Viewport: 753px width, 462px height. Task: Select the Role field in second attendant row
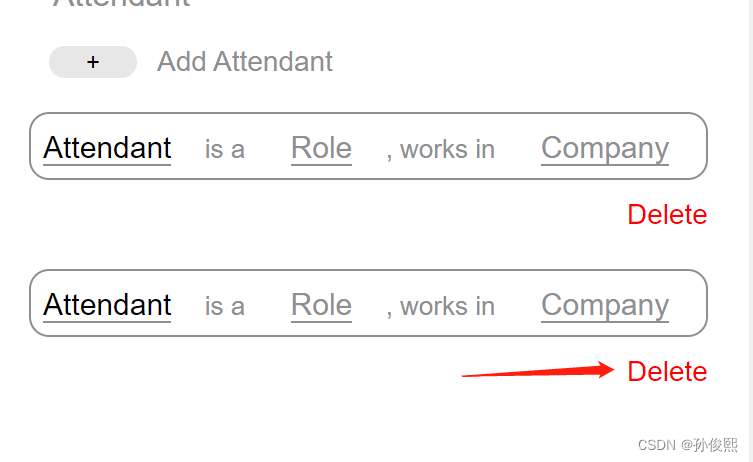321,305
